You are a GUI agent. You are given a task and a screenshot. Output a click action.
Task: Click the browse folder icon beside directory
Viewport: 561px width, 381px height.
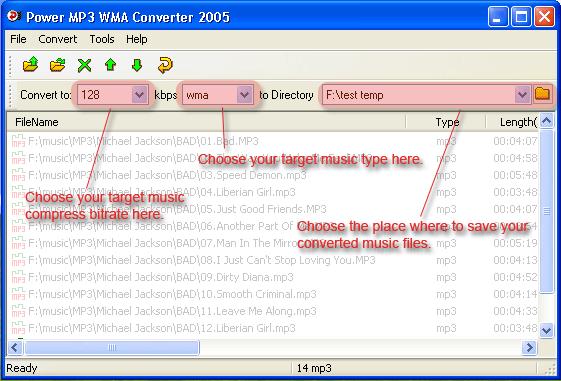tap(542, 94)
